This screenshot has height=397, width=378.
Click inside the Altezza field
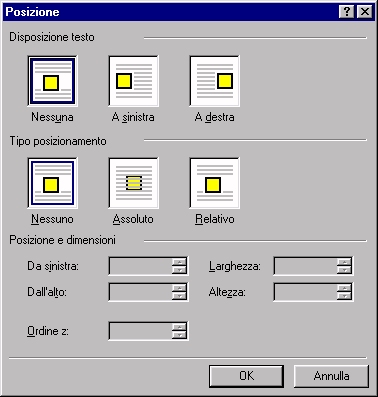pyautogui.click(x=305, y=292)
